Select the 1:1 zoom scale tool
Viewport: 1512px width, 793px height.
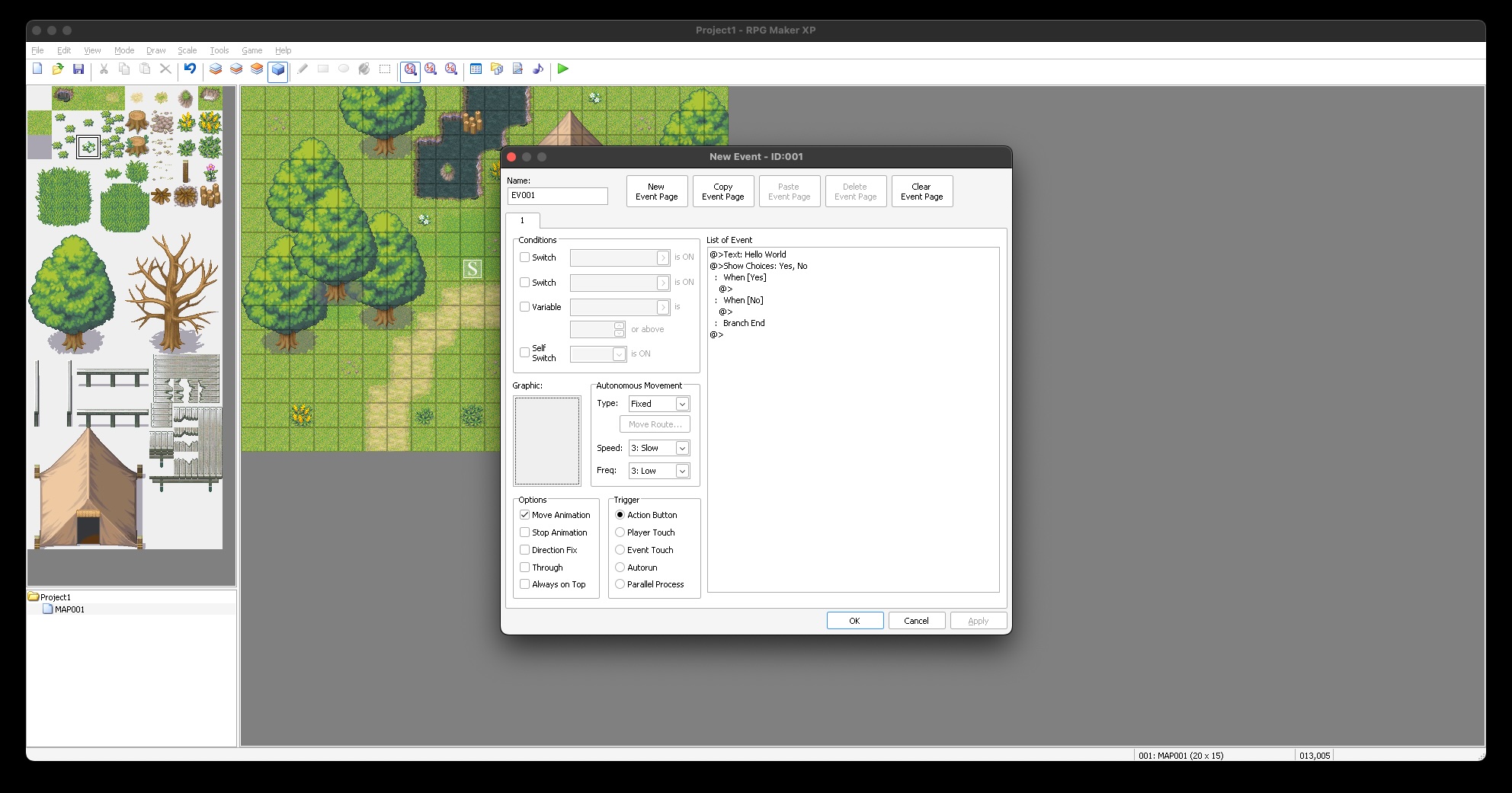(x=410, y=69)
